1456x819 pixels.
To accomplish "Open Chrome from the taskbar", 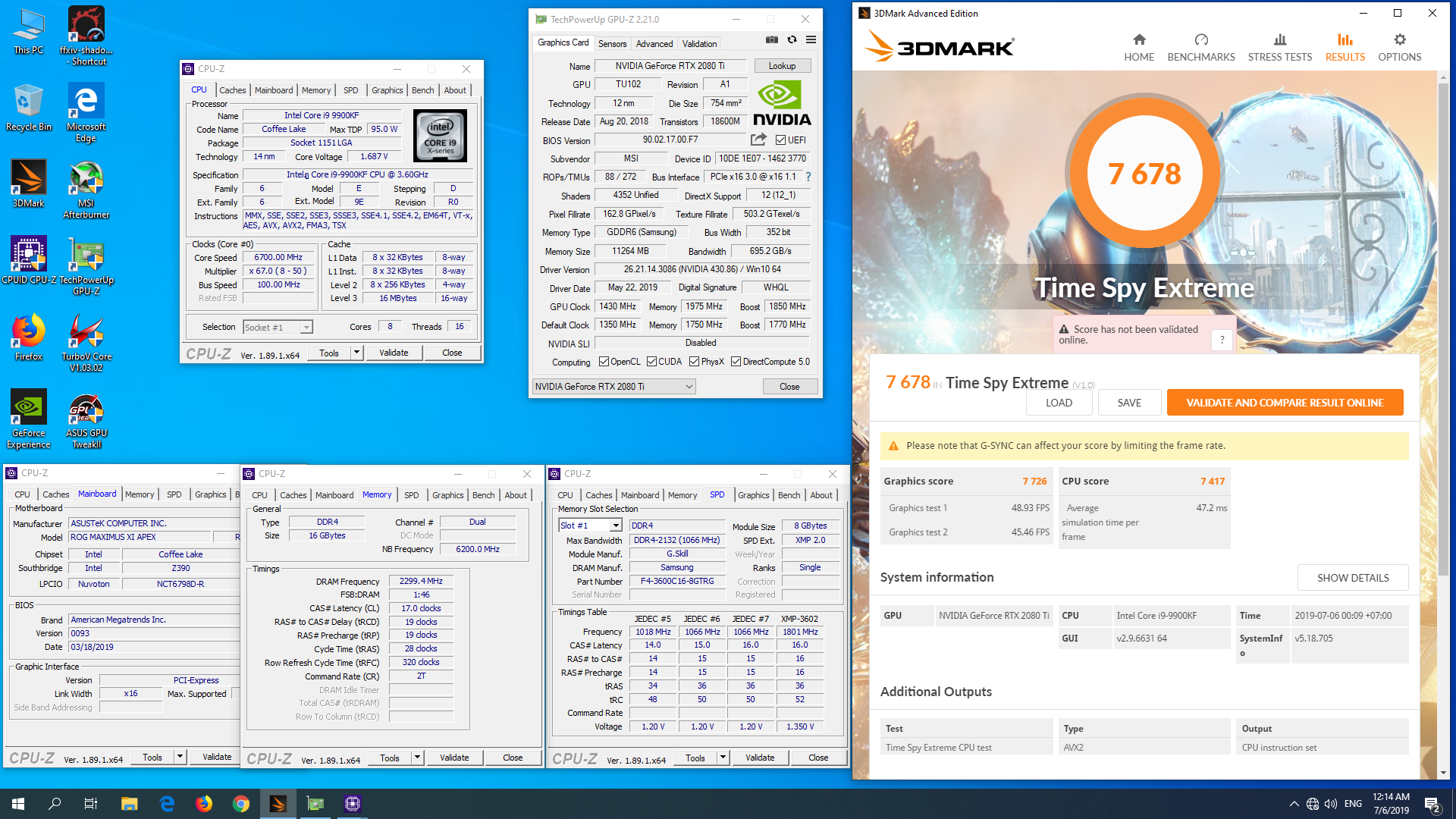I will [241, 804].
